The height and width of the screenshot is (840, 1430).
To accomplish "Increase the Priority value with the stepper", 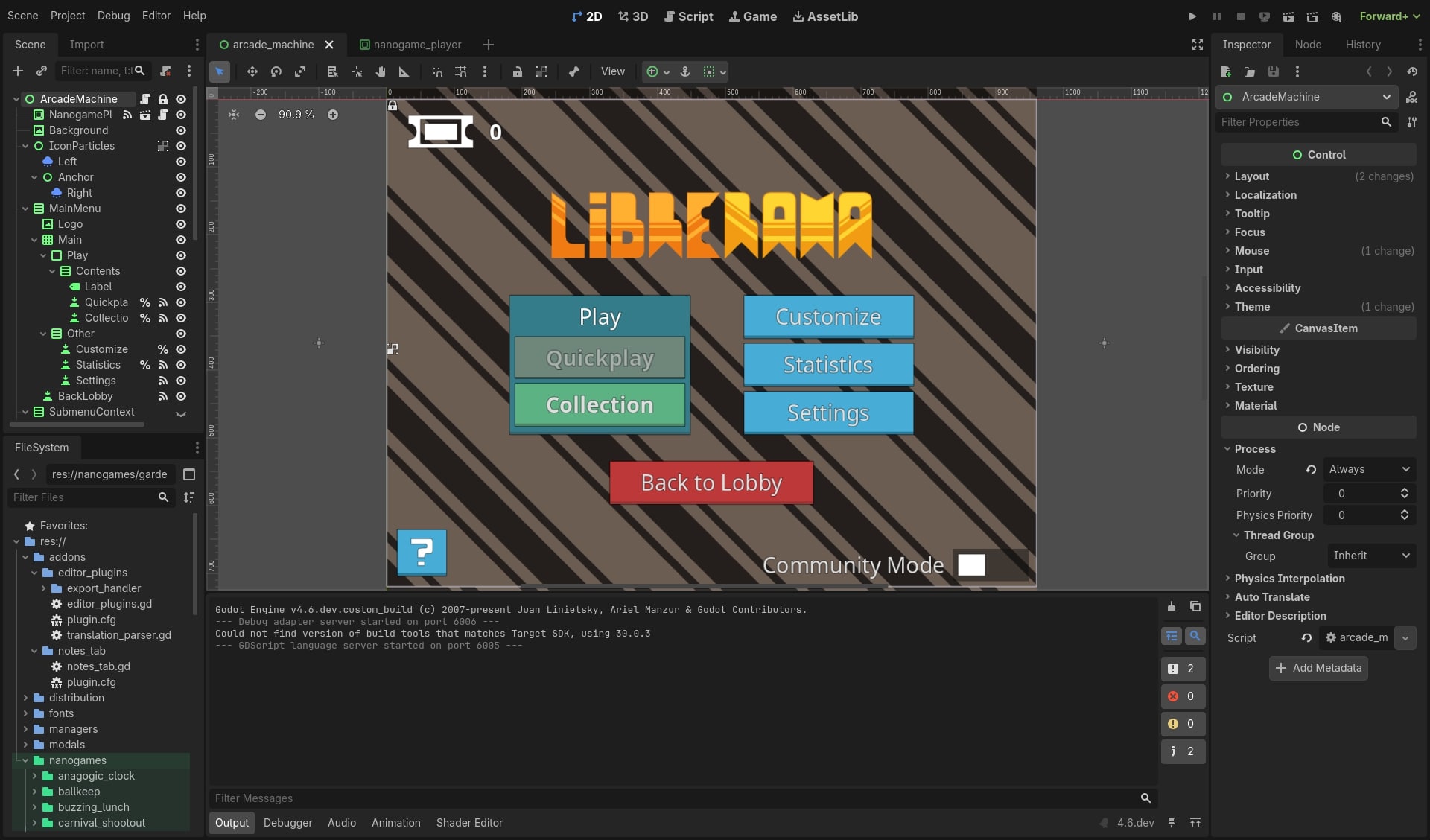I will point(1405,489).
